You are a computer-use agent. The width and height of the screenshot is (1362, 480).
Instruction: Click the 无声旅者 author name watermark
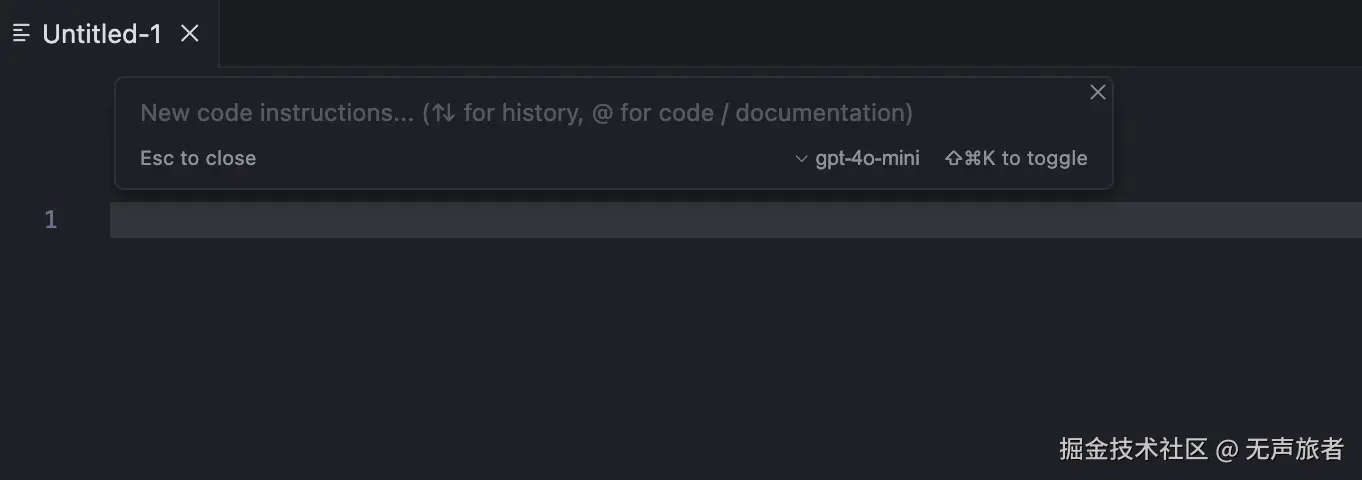point(1294,449)
